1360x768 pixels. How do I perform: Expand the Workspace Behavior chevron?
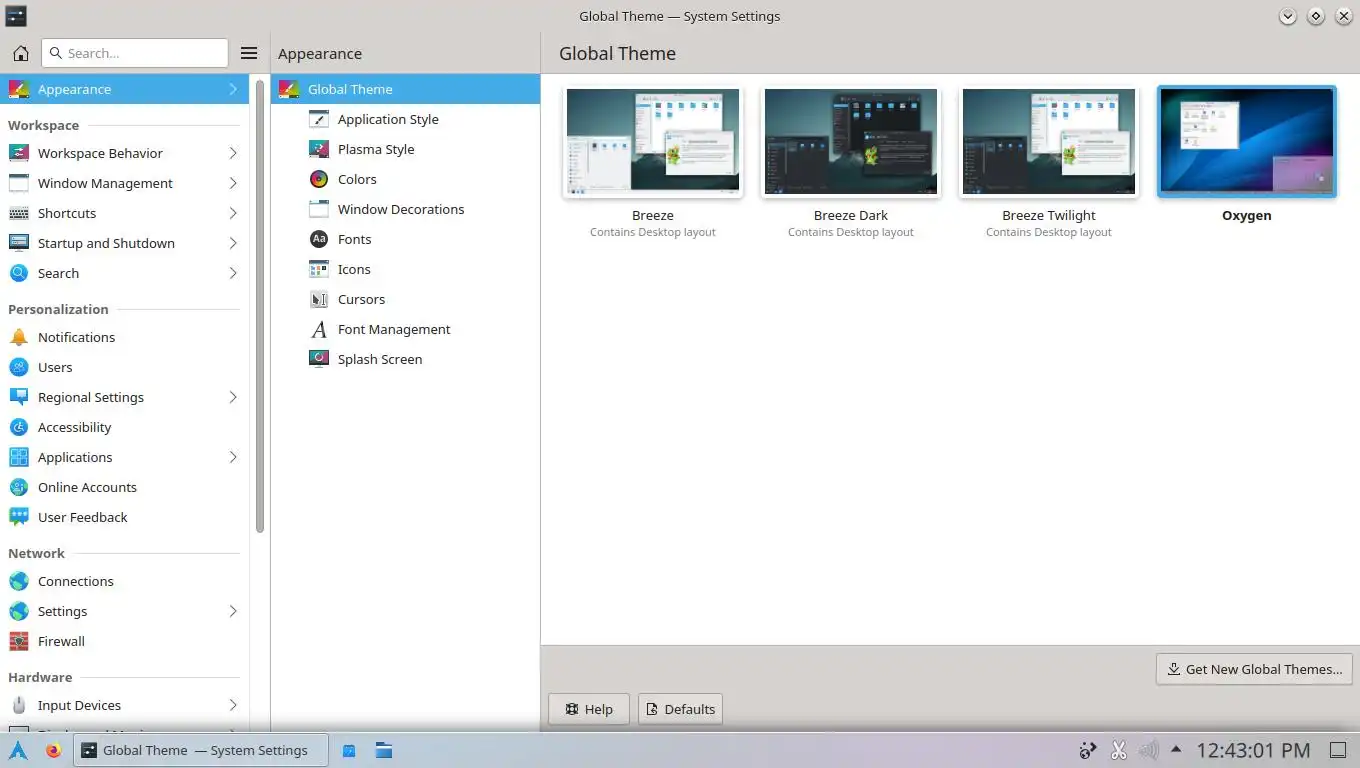point(233,153)
